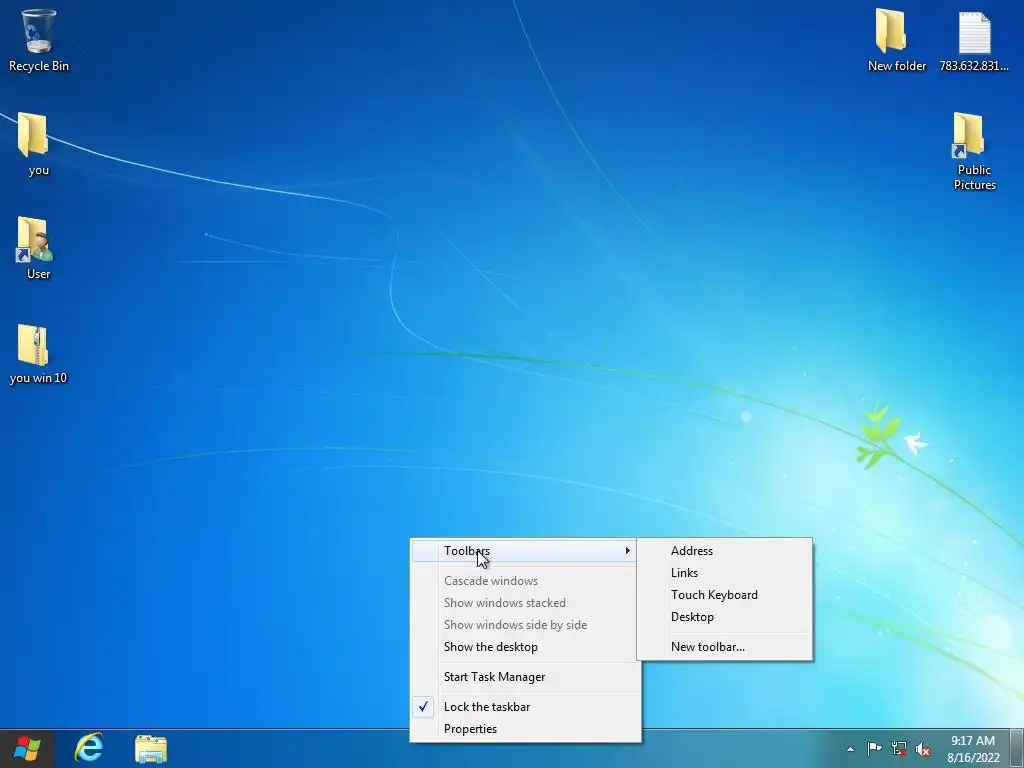Open the Windows Start button
The height and width of the screenshot is (768, 1024).
pyautogui.click(x=27, y=748)
